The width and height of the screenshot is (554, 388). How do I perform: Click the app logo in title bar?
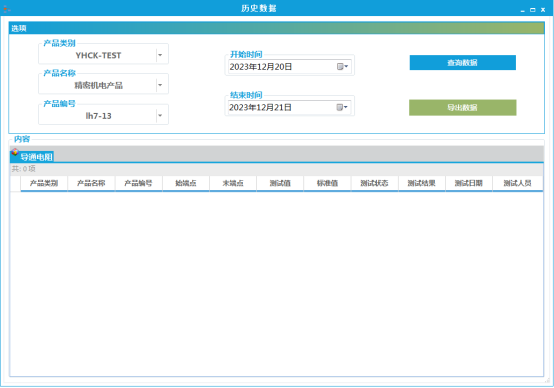(x=6, y=8)
